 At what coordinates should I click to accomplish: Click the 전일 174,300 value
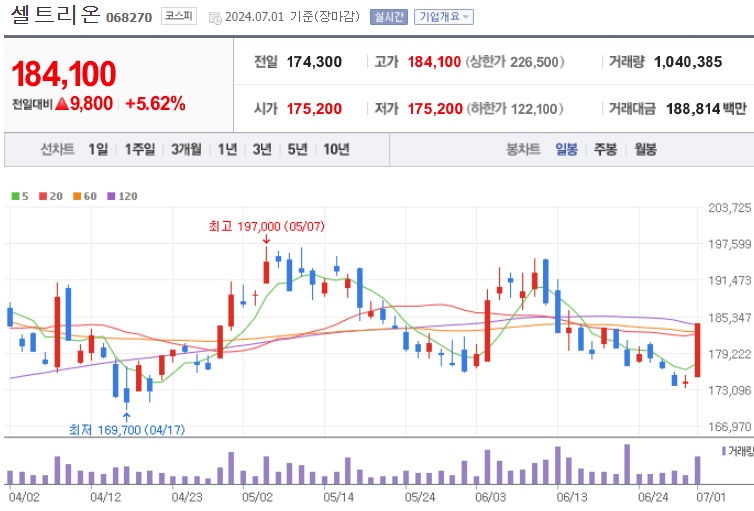[314, 62]
